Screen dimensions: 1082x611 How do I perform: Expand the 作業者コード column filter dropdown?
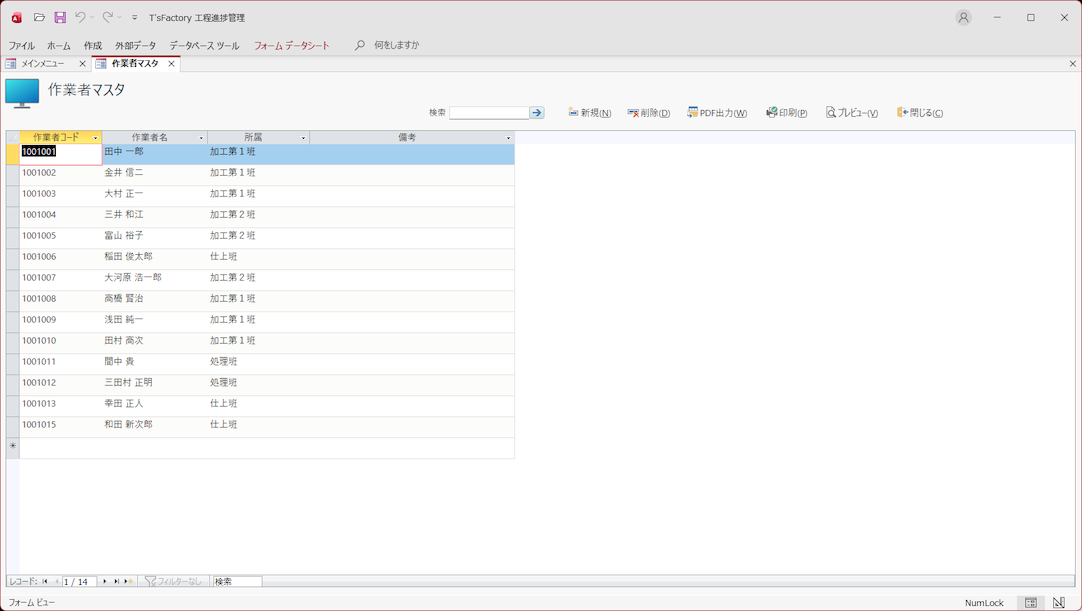[x=96, y=138]
